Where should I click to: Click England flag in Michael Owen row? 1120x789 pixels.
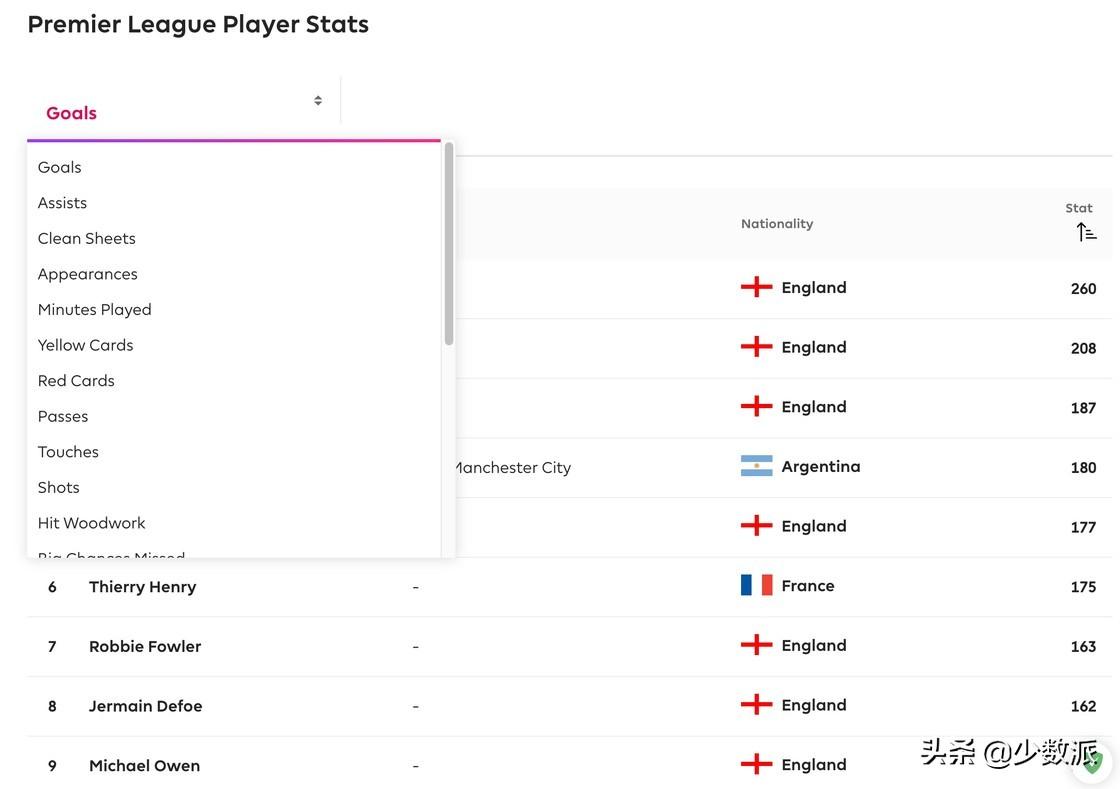click(x=756, y=764)
